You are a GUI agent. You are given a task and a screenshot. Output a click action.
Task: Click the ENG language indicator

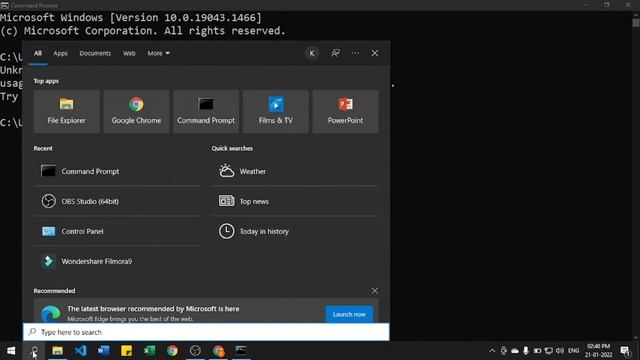click(573, 351)
